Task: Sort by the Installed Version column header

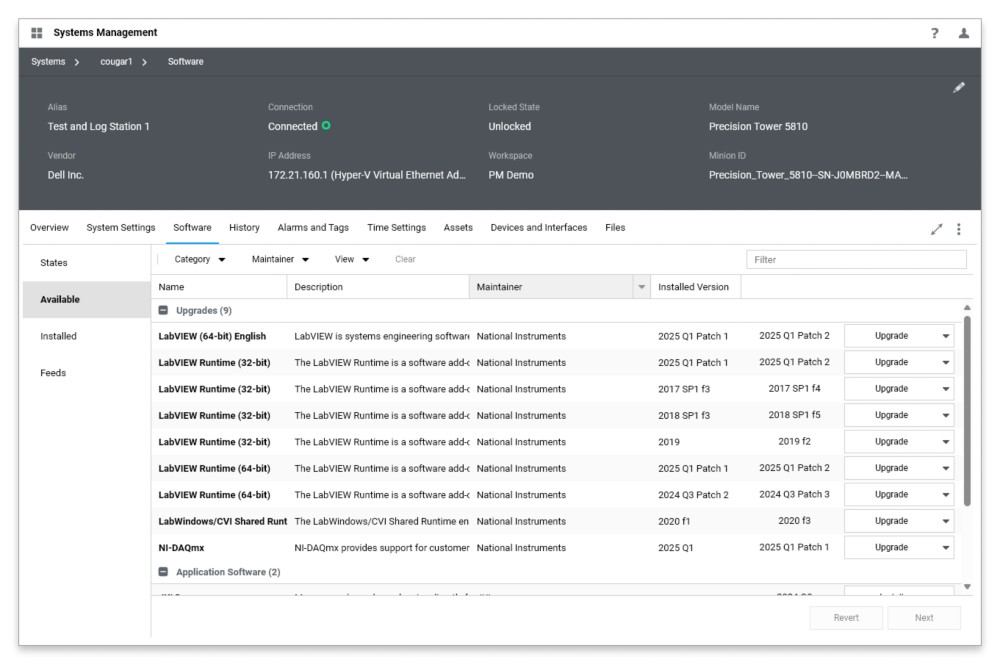Action: pyautogui.click(x=695, y=288)
